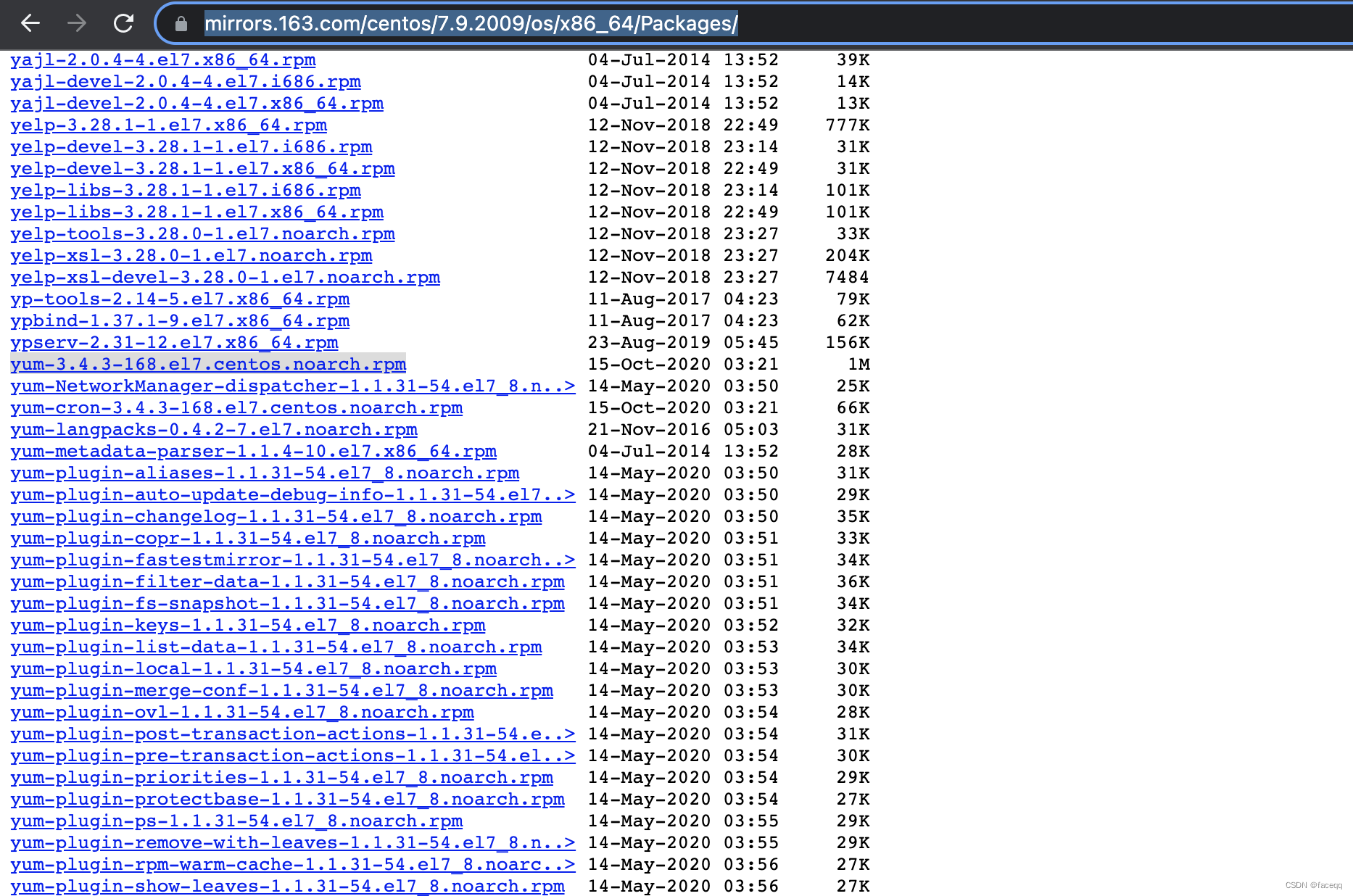1353x896 pixels.
Task: Open yum-metadata-parser-1.1.4-10.el7.x86_64.rpm
Action: (254, 452)
